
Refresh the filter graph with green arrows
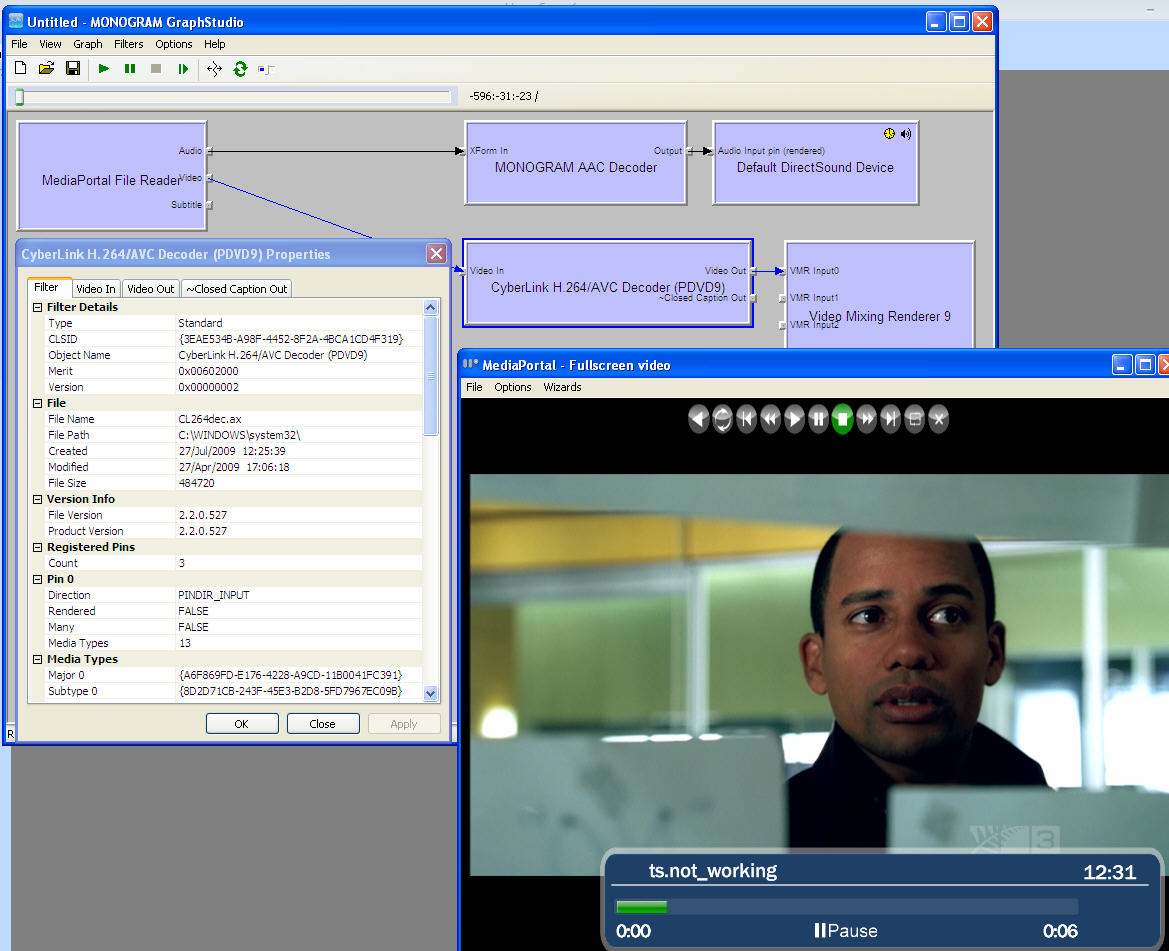coord(240,69)
